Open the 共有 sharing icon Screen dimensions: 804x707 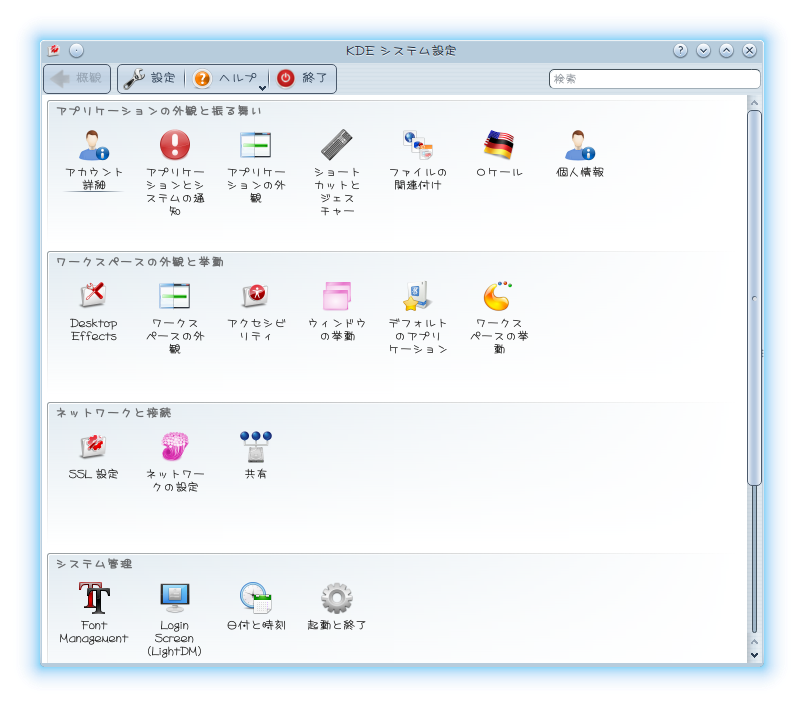pyautogui.click(x=255, y=447)
